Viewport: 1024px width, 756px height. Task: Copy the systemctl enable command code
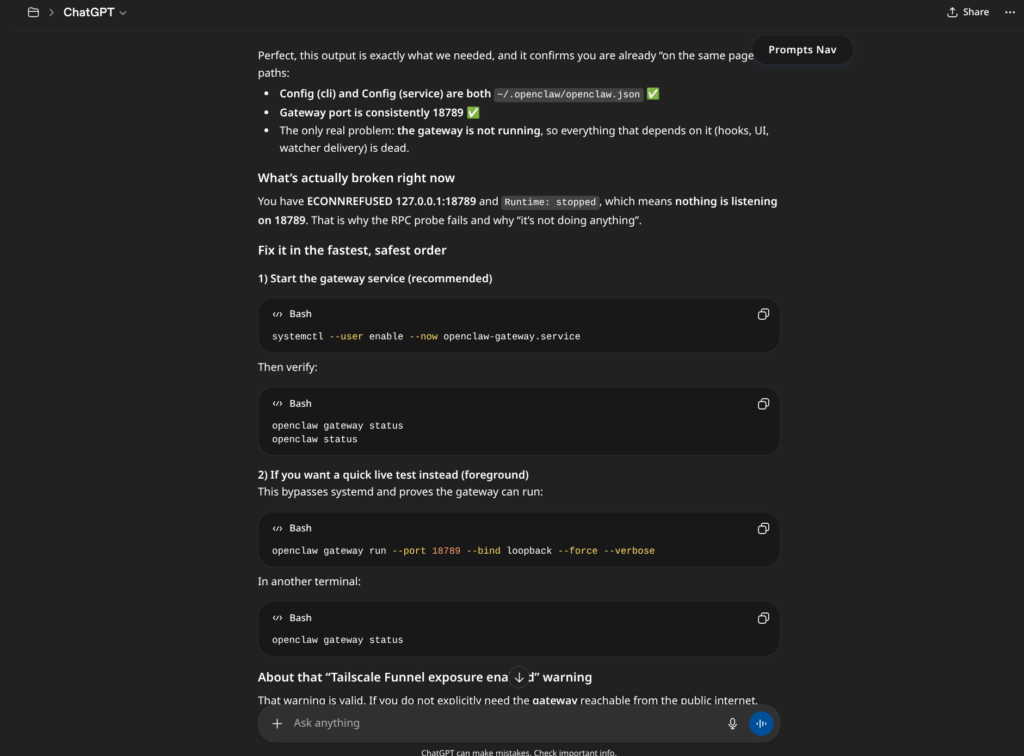[763, 314]
